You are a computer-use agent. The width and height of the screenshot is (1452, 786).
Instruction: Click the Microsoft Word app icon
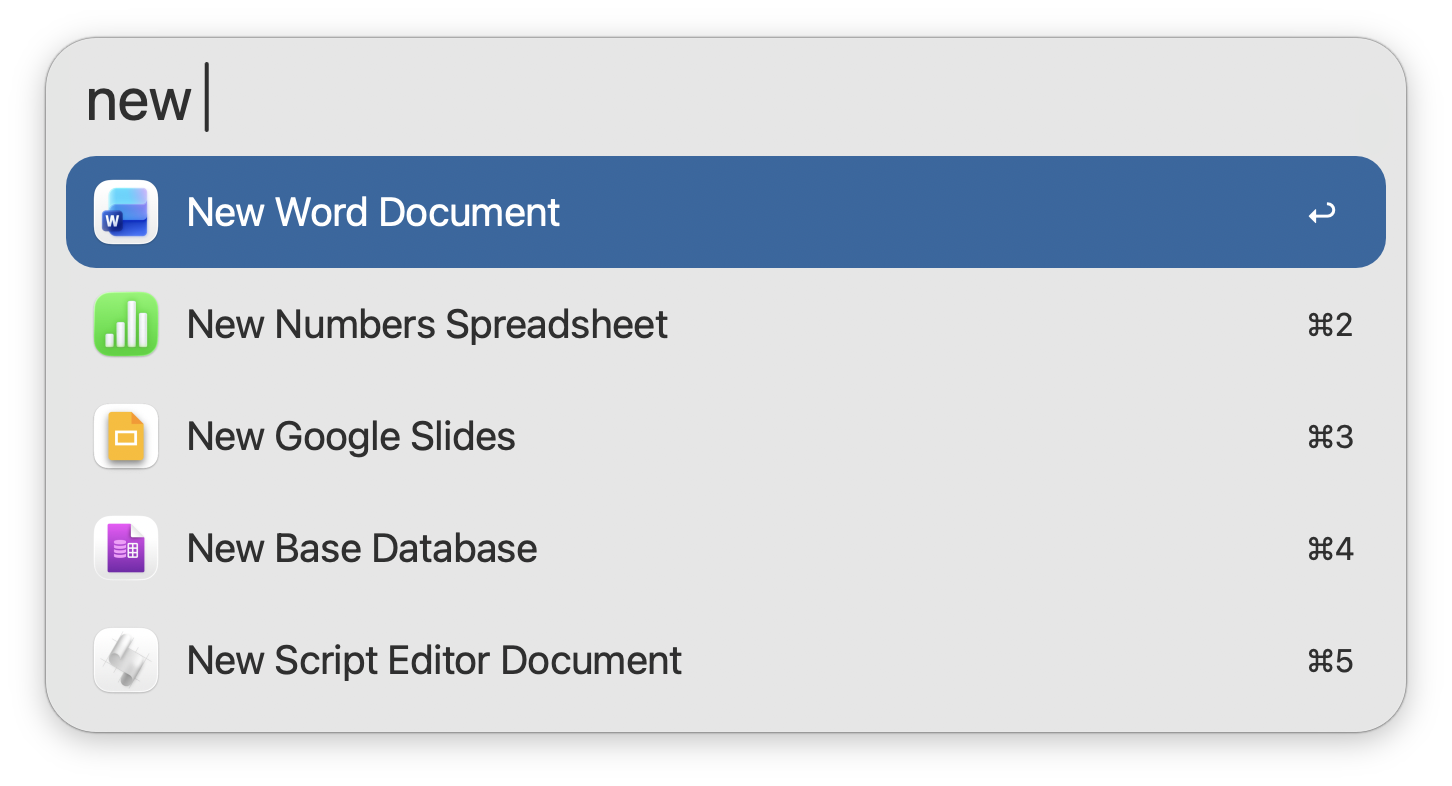[126, 212]
